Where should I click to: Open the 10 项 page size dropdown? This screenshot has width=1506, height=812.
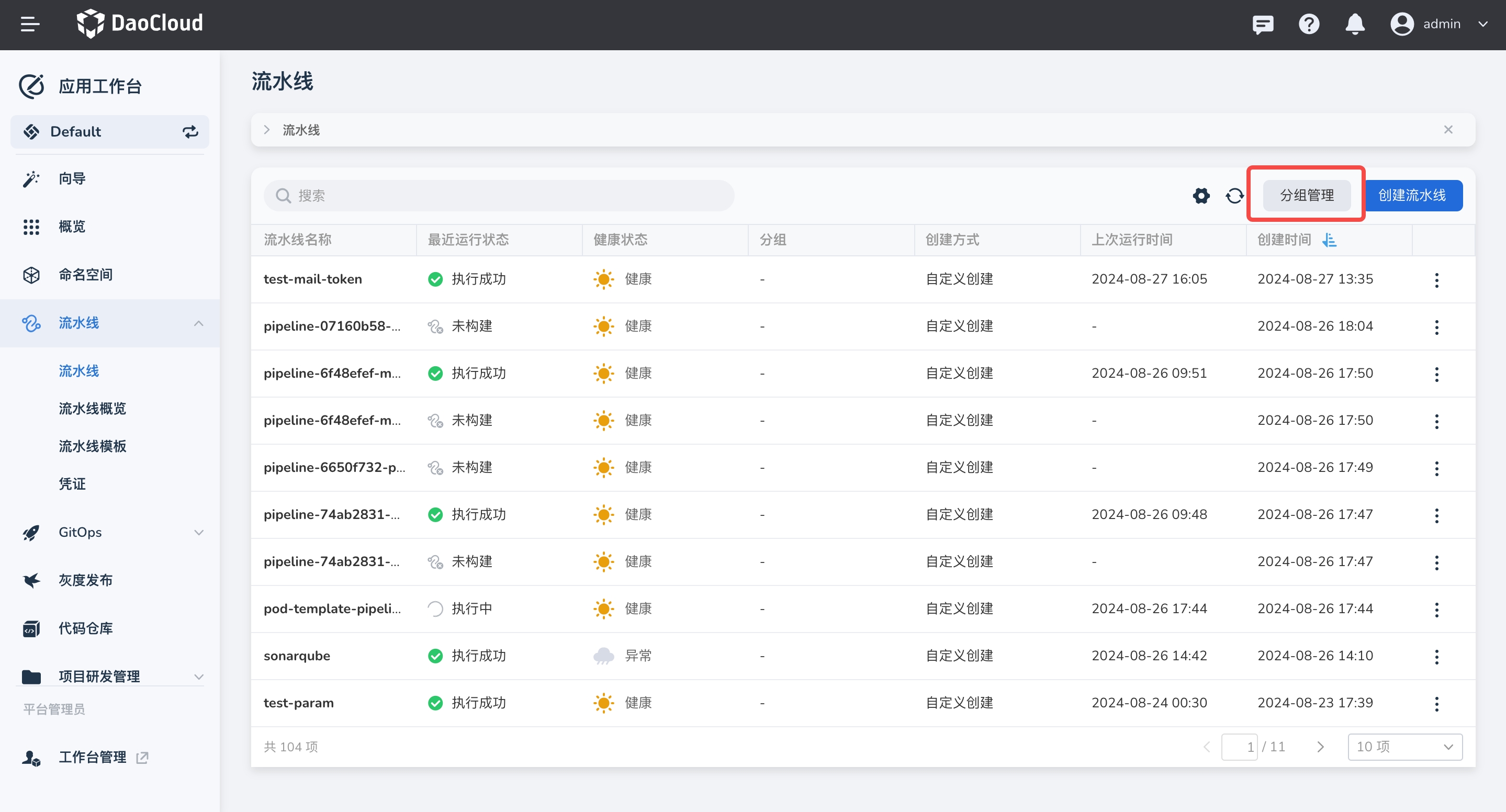(x=1404, y=747)
